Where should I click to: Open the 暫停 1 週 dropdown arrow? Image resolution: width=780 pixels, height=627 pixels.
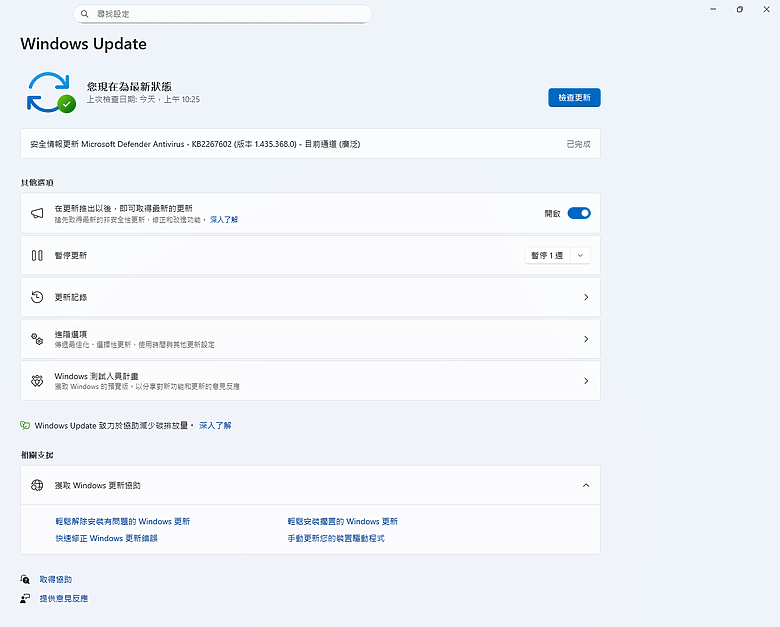580,255
